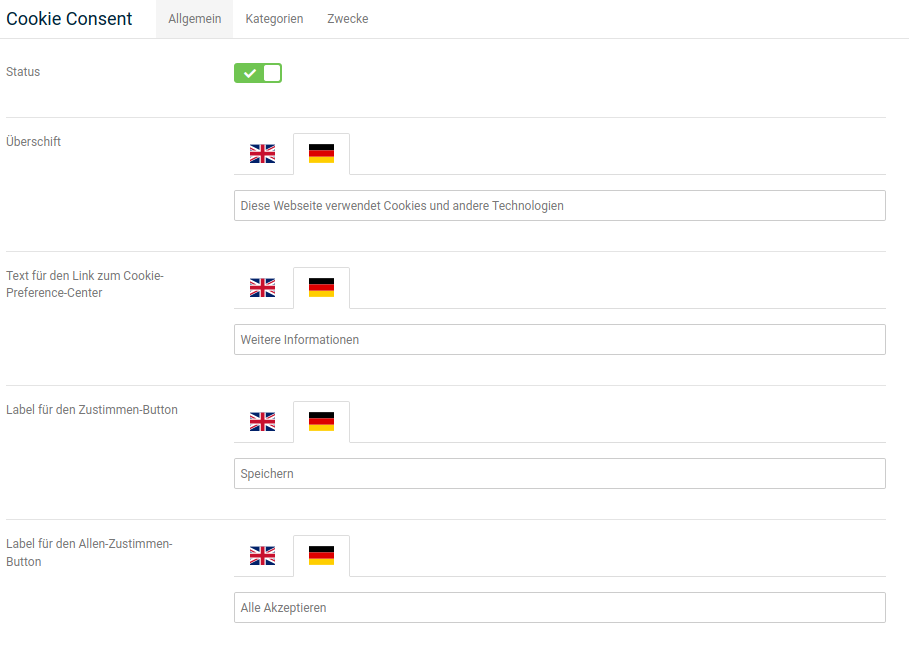This screenshot has width=909, height=645.
Task: Choose English flag for Preference-Center link text
Action: point(262,288)
